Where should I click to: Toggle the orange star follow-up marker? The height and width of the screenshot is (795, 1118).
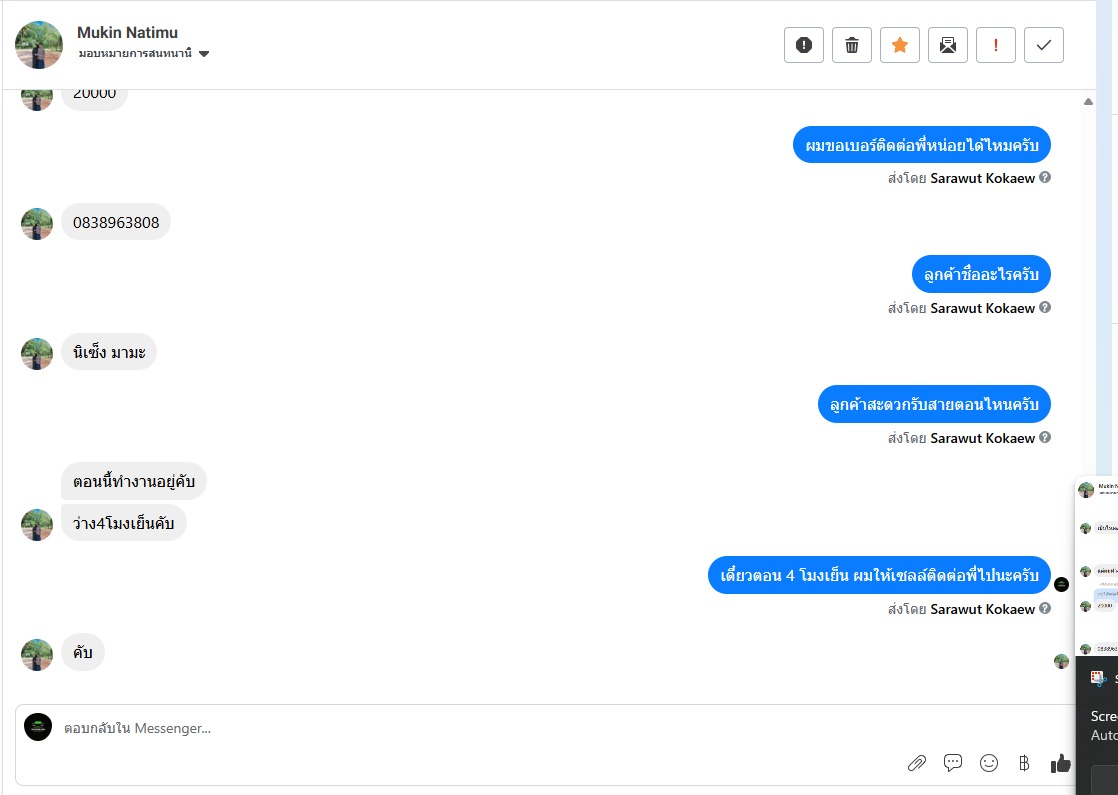click(900, 45)
